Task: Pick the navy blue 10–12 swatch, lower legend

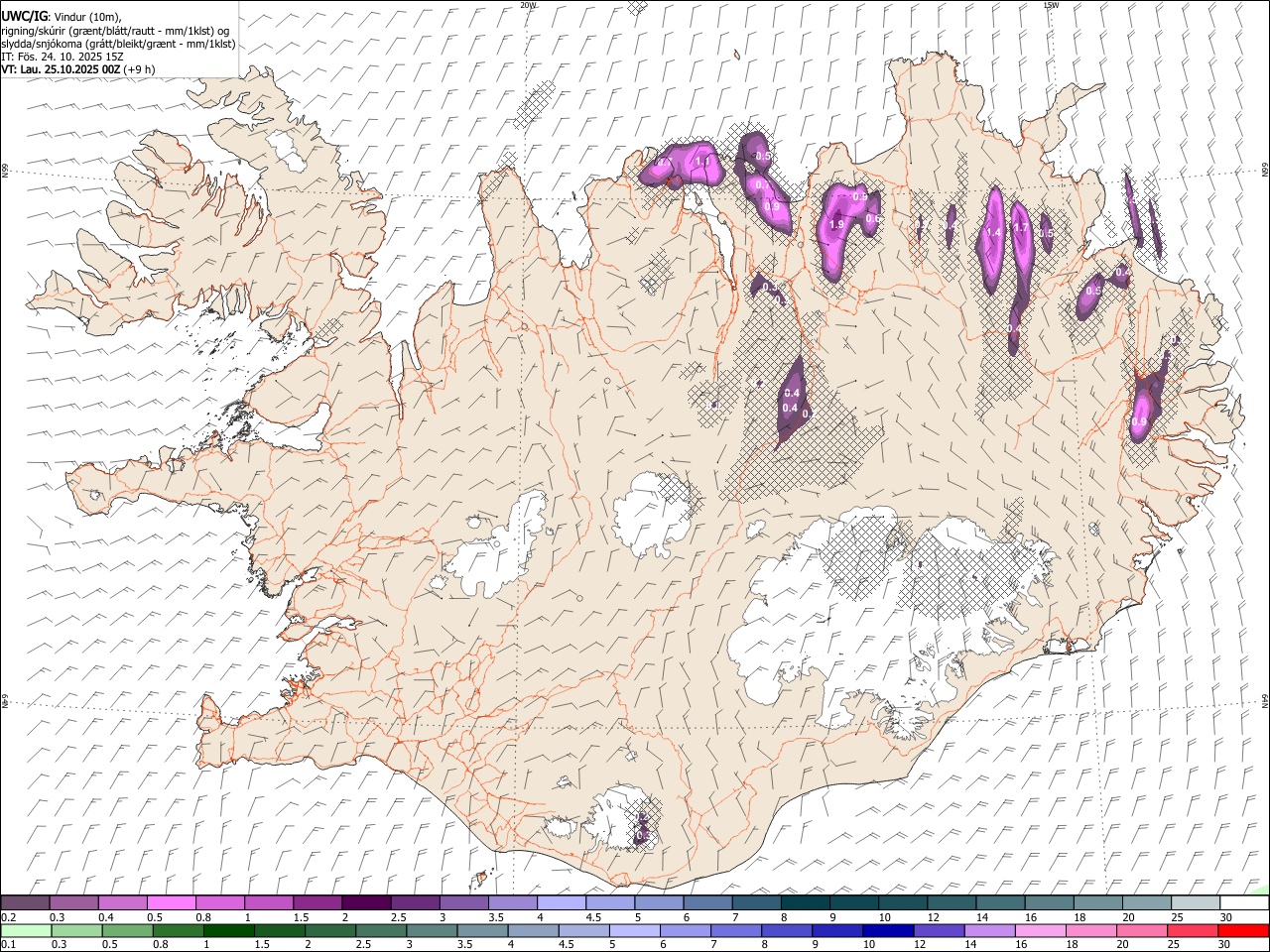Action: tap(887, 931)
